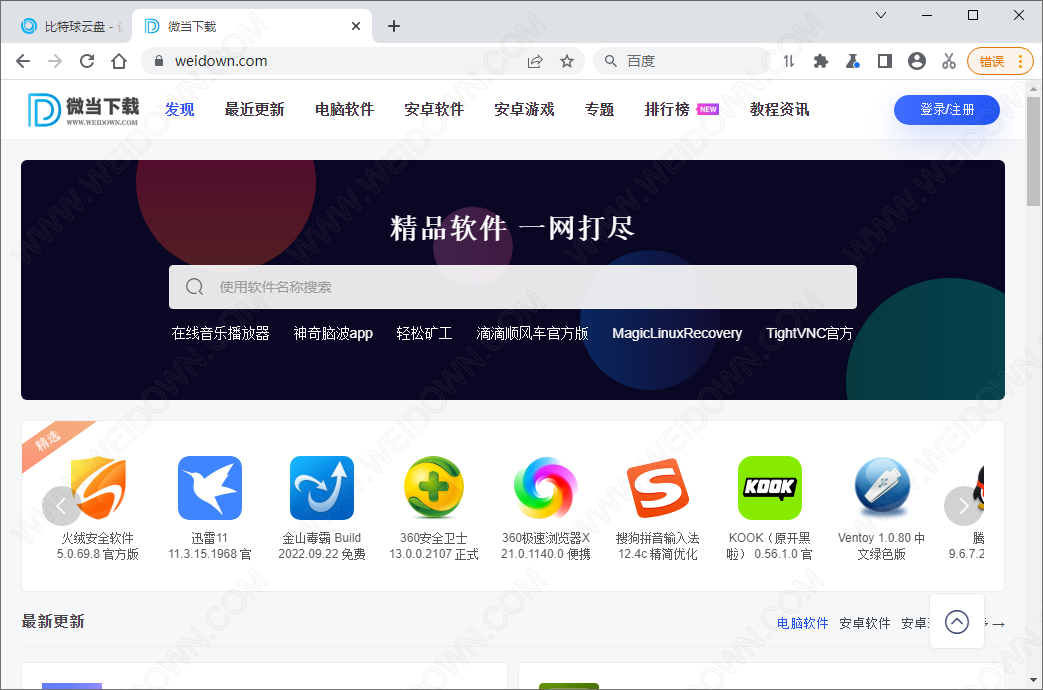This screenshot has width=1043, height=690.
Task: Click the more arrow beside 最新更新 filters
Action: (998, 624)
